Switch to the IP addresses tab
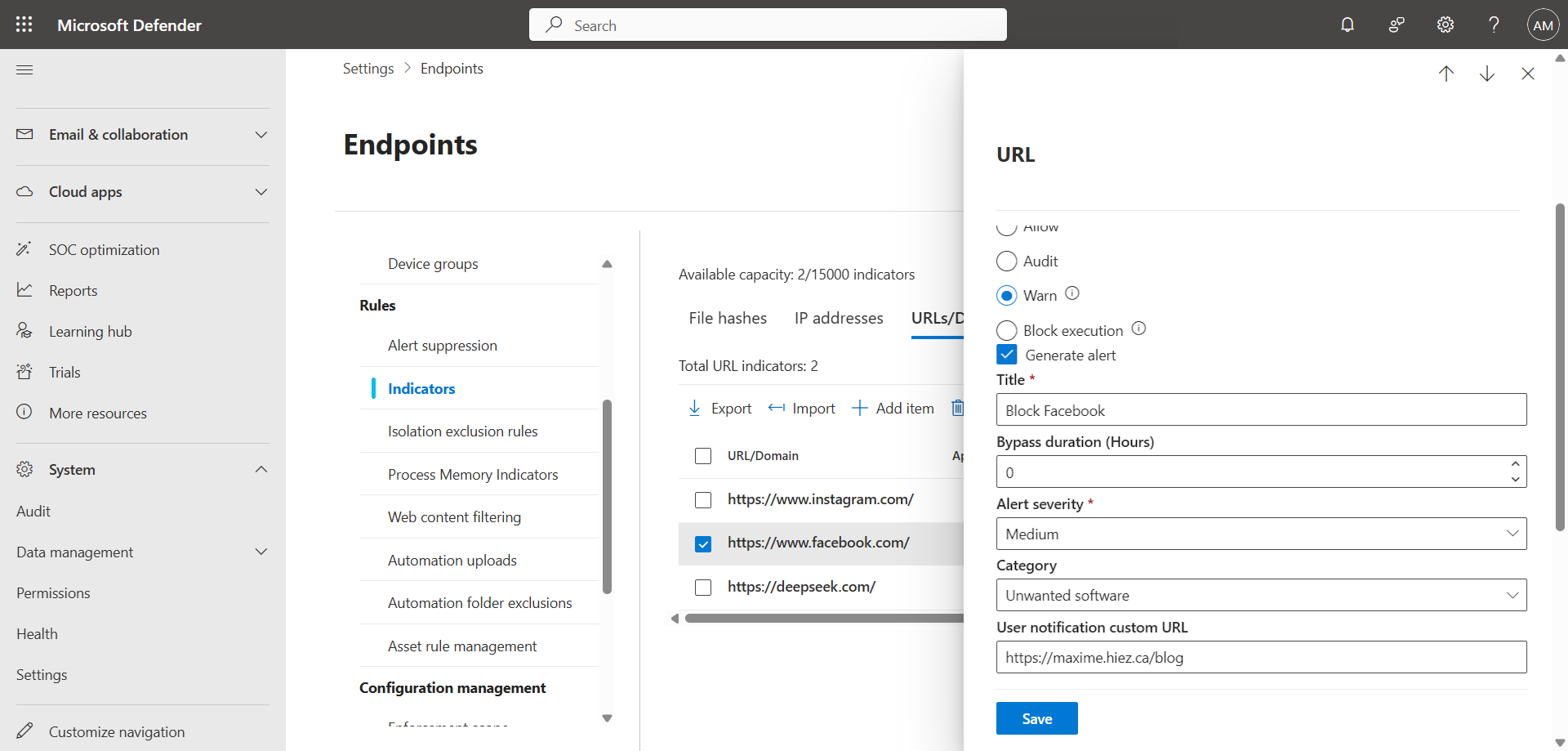This screenshot has width=1568, height=751. coord(839,318)
